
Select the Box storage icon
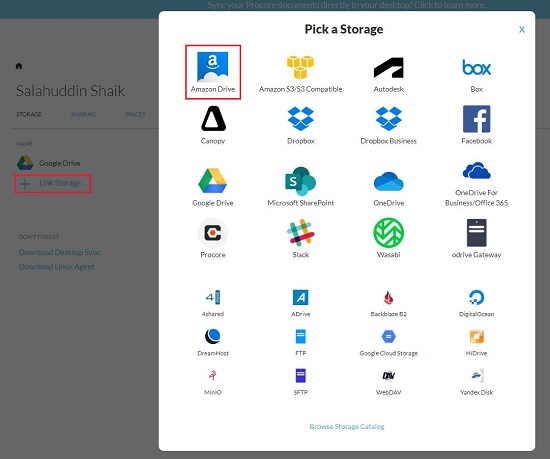point(476,67)
